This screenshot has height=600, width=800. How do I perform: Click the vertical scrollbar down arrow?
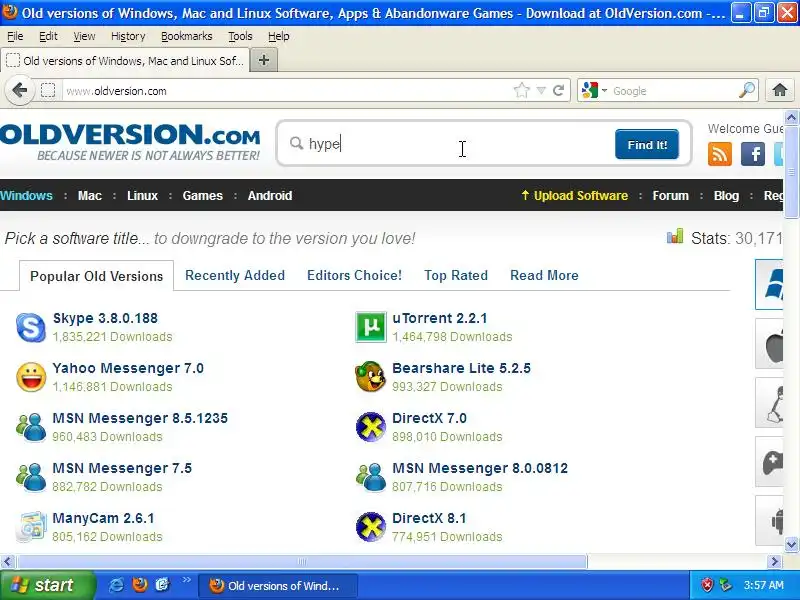791,544
